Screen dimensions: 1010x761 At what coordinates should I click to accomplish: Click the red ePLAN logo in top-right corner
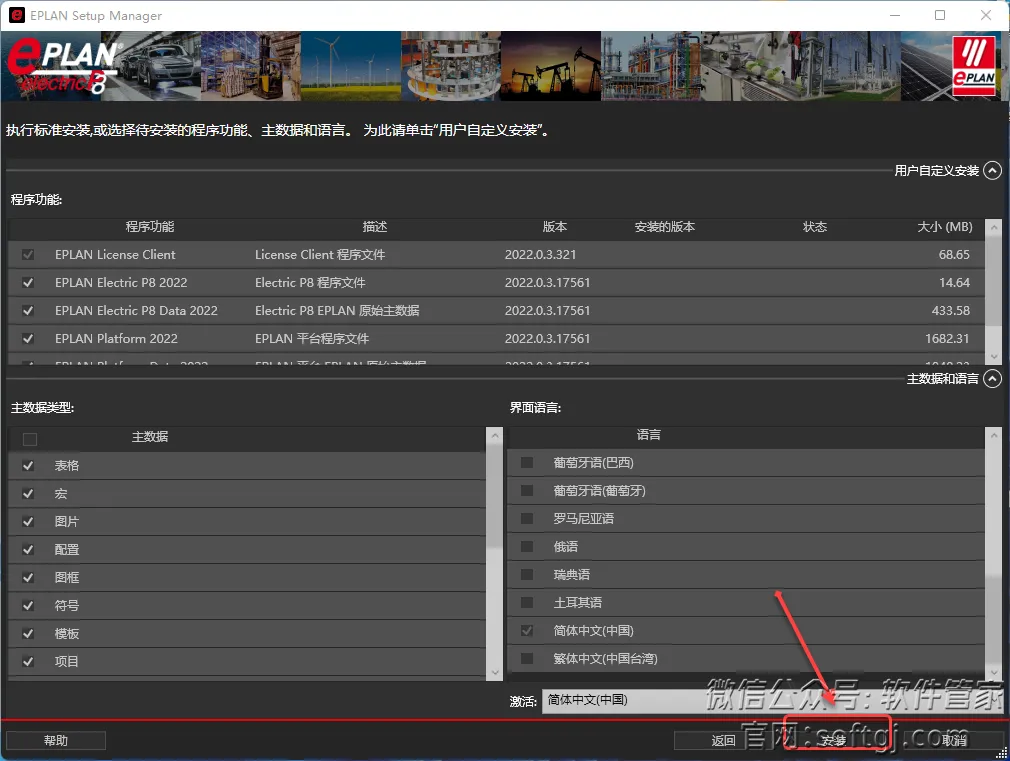coord(974,65)
